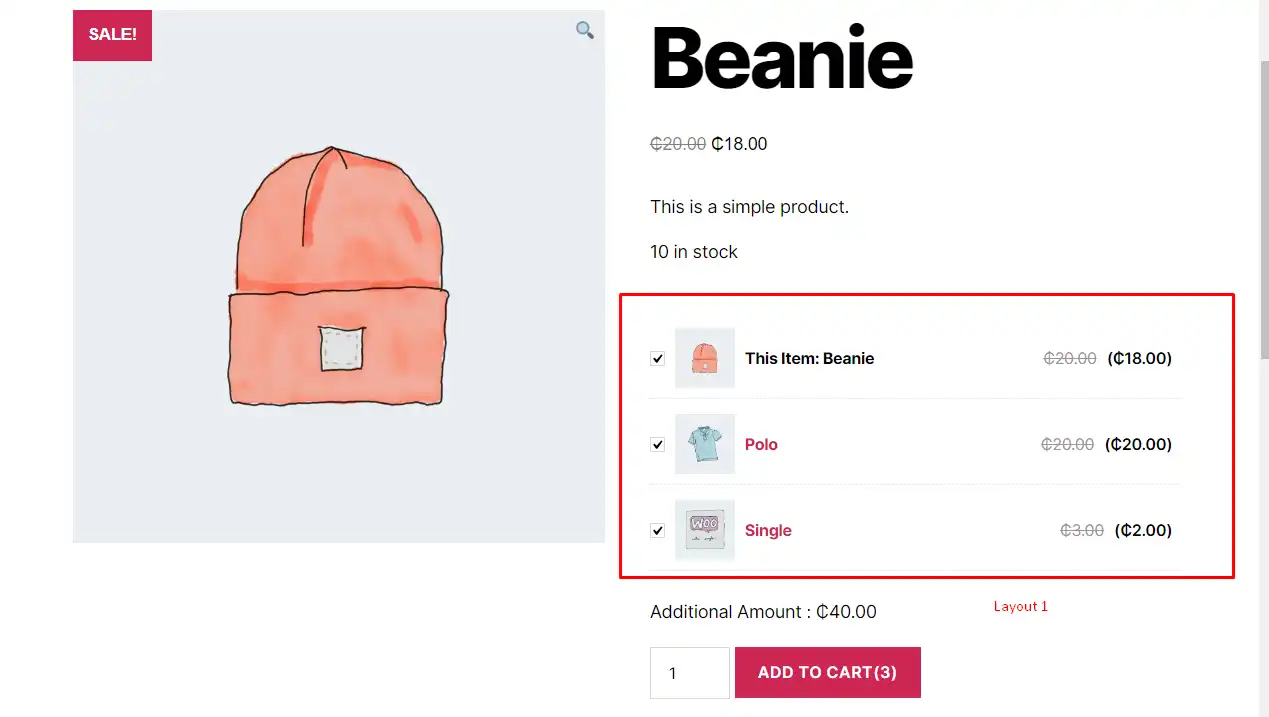Click the SALE! badge on product image

point(112,35)
